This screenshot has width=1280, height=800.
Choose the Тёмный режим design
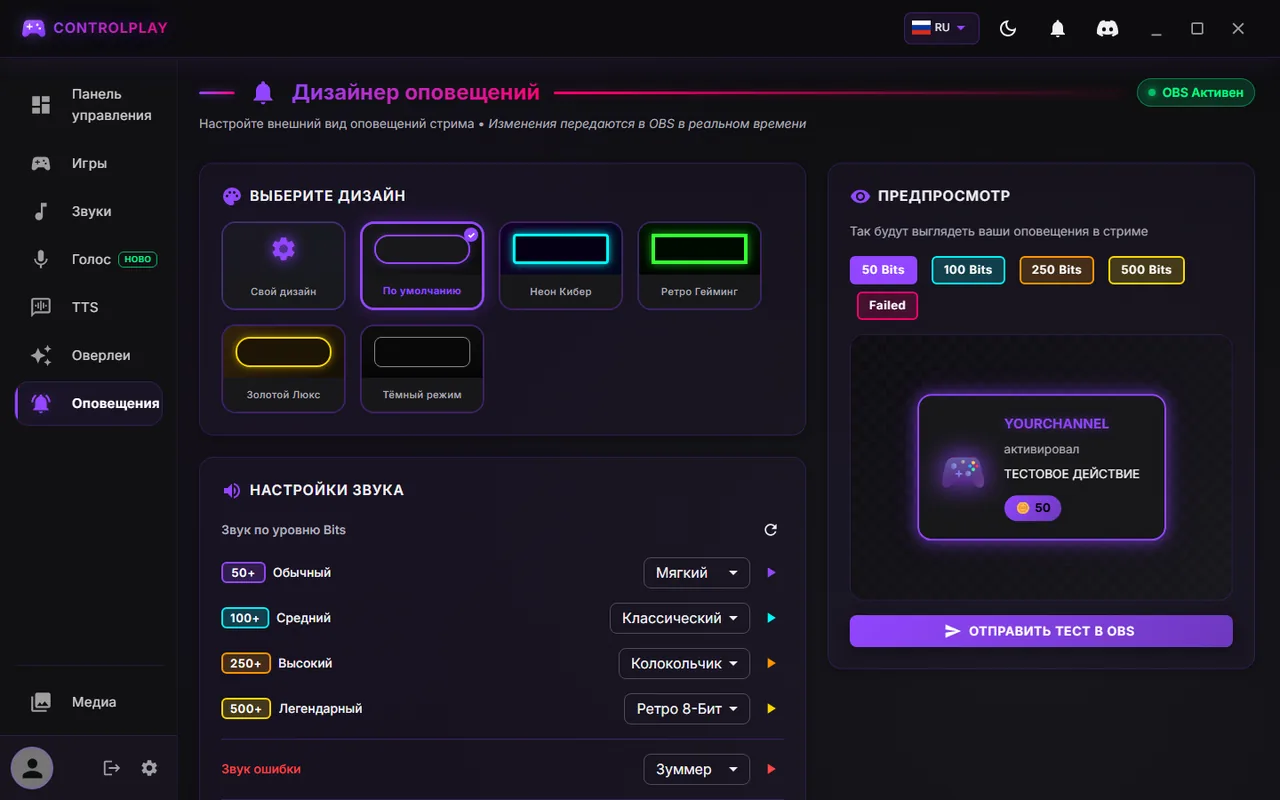422,369
